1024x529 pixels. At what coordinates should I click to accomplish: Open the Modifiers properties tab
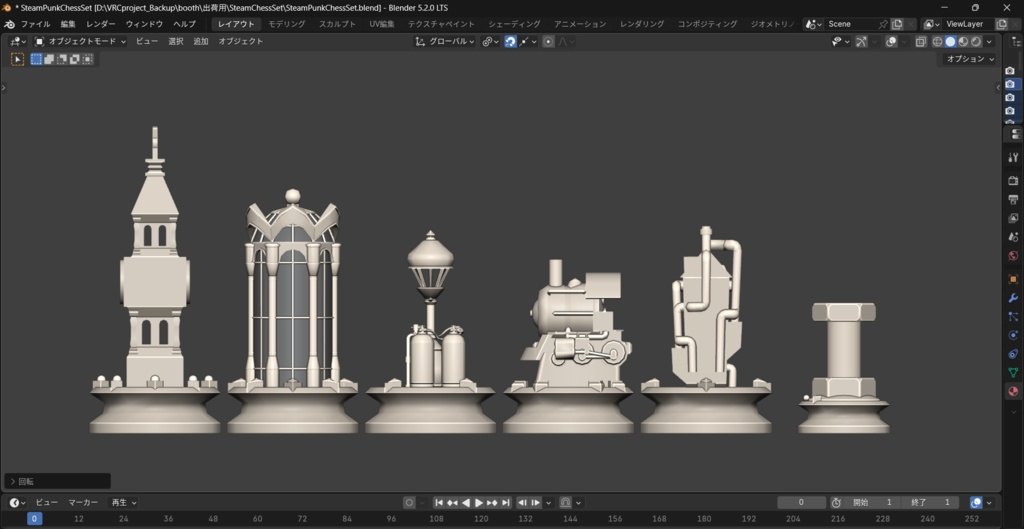click(1013, 298)
